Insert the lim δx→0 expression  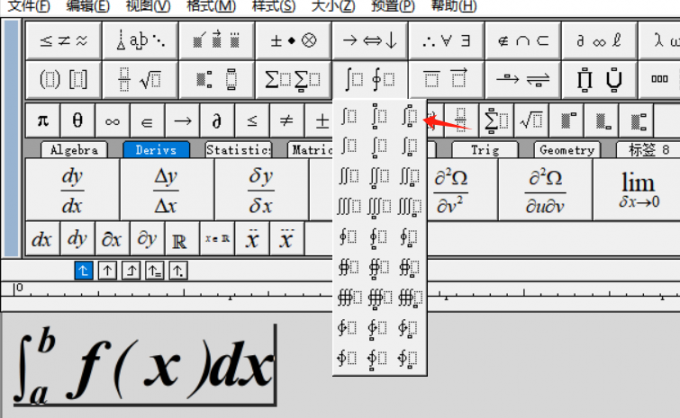click(637, 189)
